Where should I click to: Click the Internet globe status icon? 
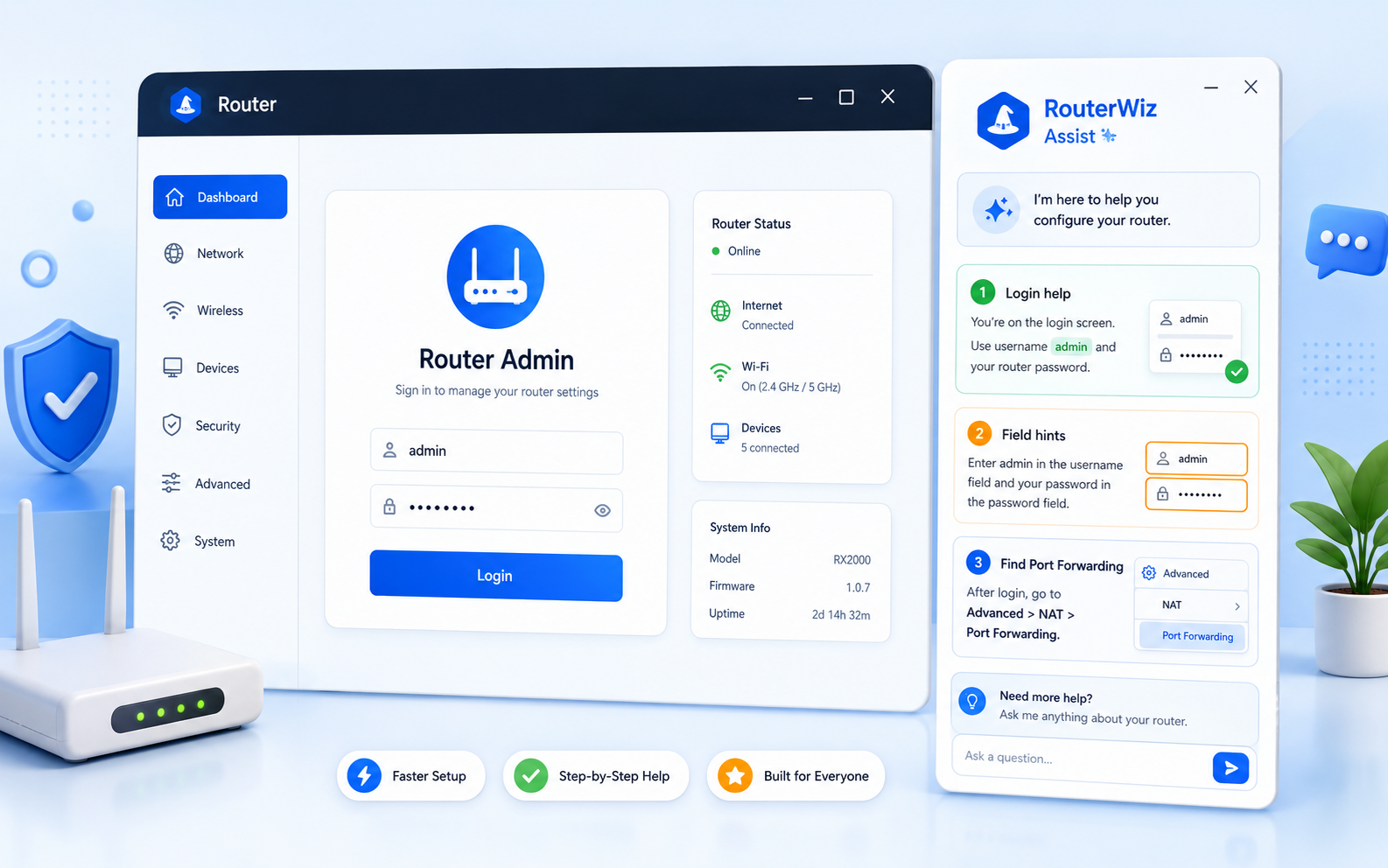[x=720, y=311]
